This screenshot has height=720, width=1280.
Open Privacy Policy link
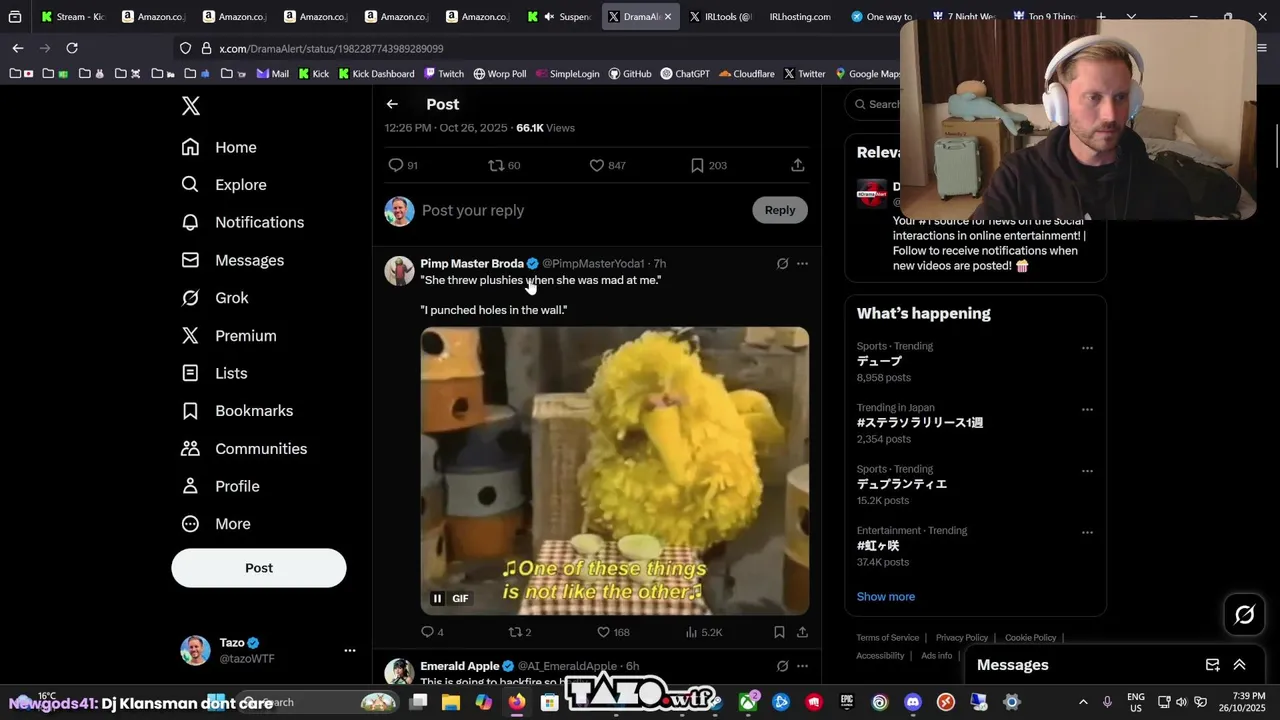(x=962, y=638)
